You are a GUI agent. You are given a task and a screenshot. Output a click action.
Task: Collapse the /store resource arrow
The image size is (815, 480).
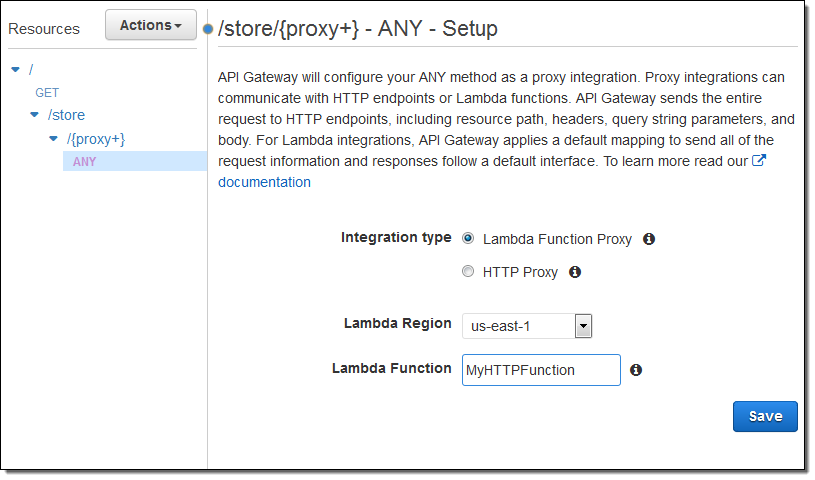35,115
